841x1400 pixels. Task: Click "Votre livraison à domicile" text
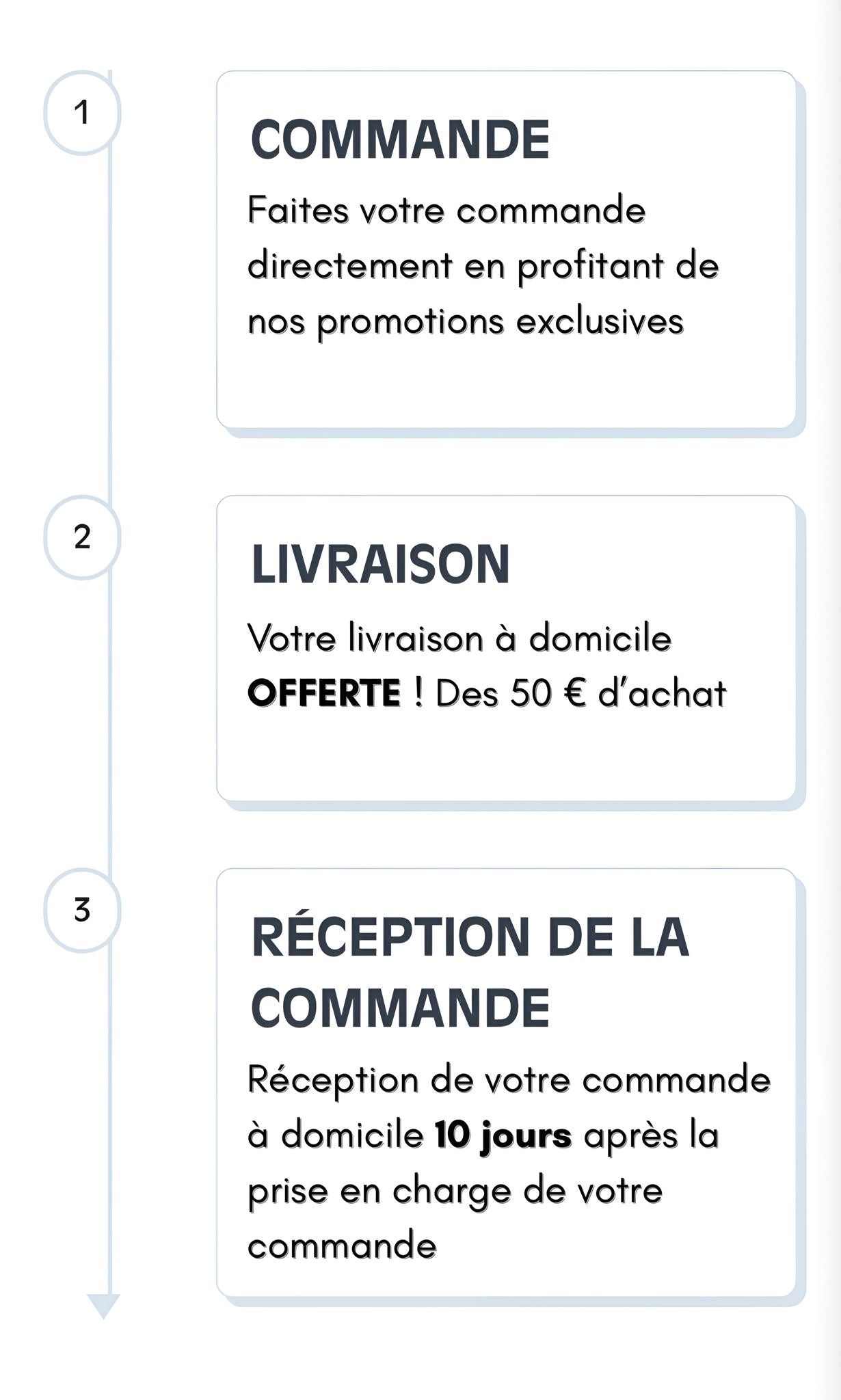(x=459, y=638)
